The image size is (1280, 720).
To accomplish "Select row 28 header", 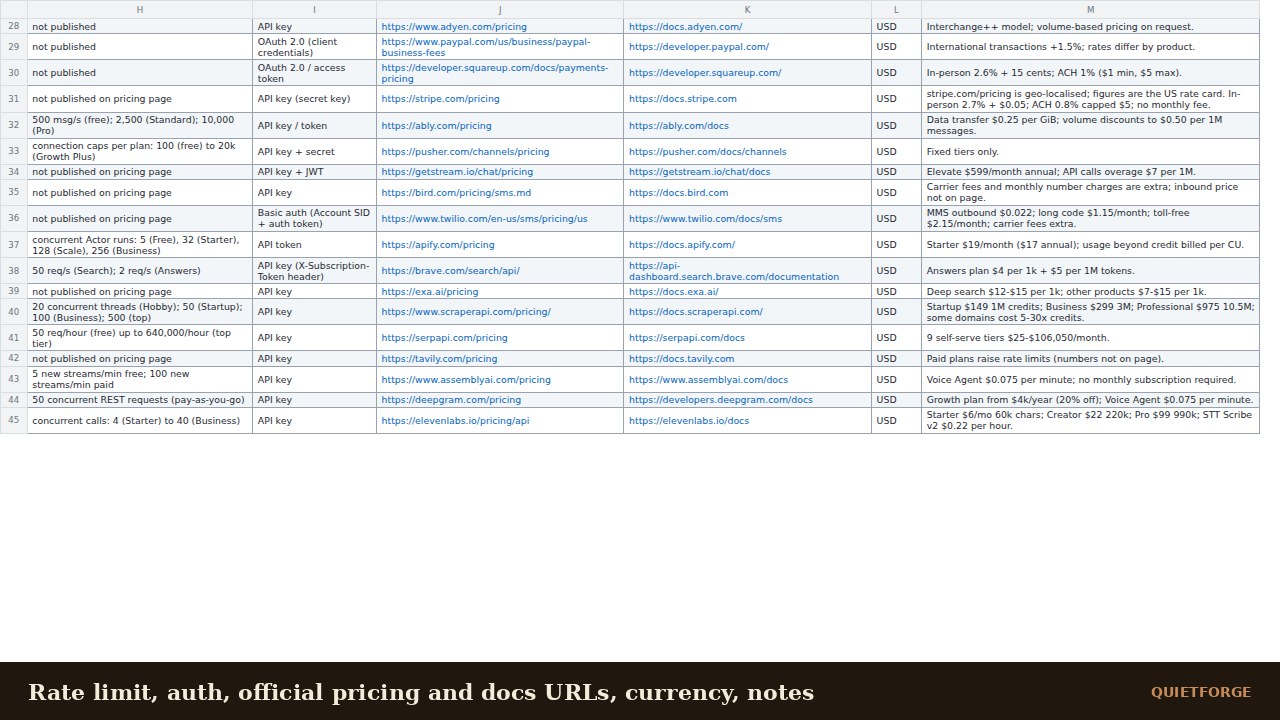I will coord(13,27).
